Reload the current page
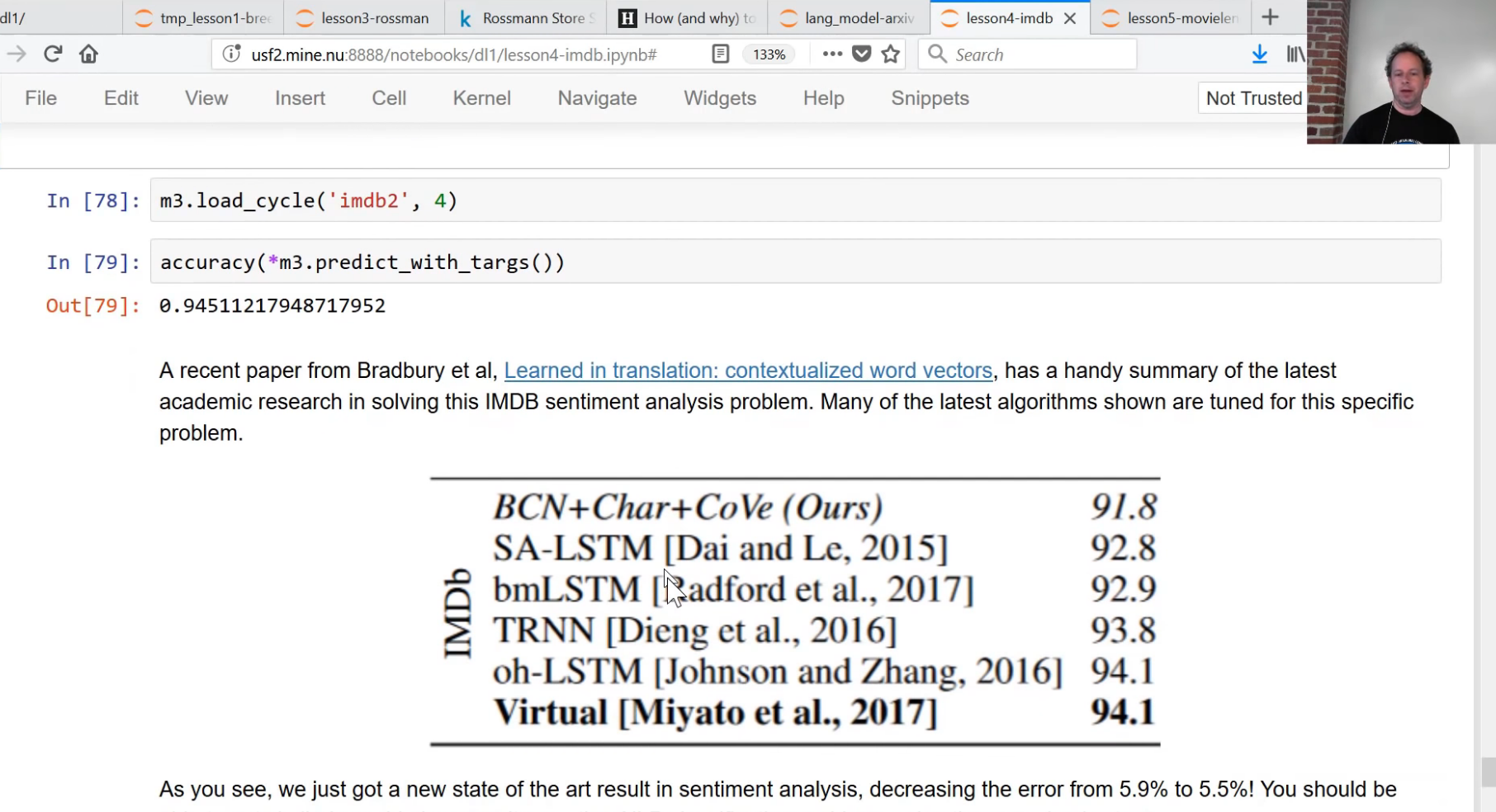 [x=53, y=54]
